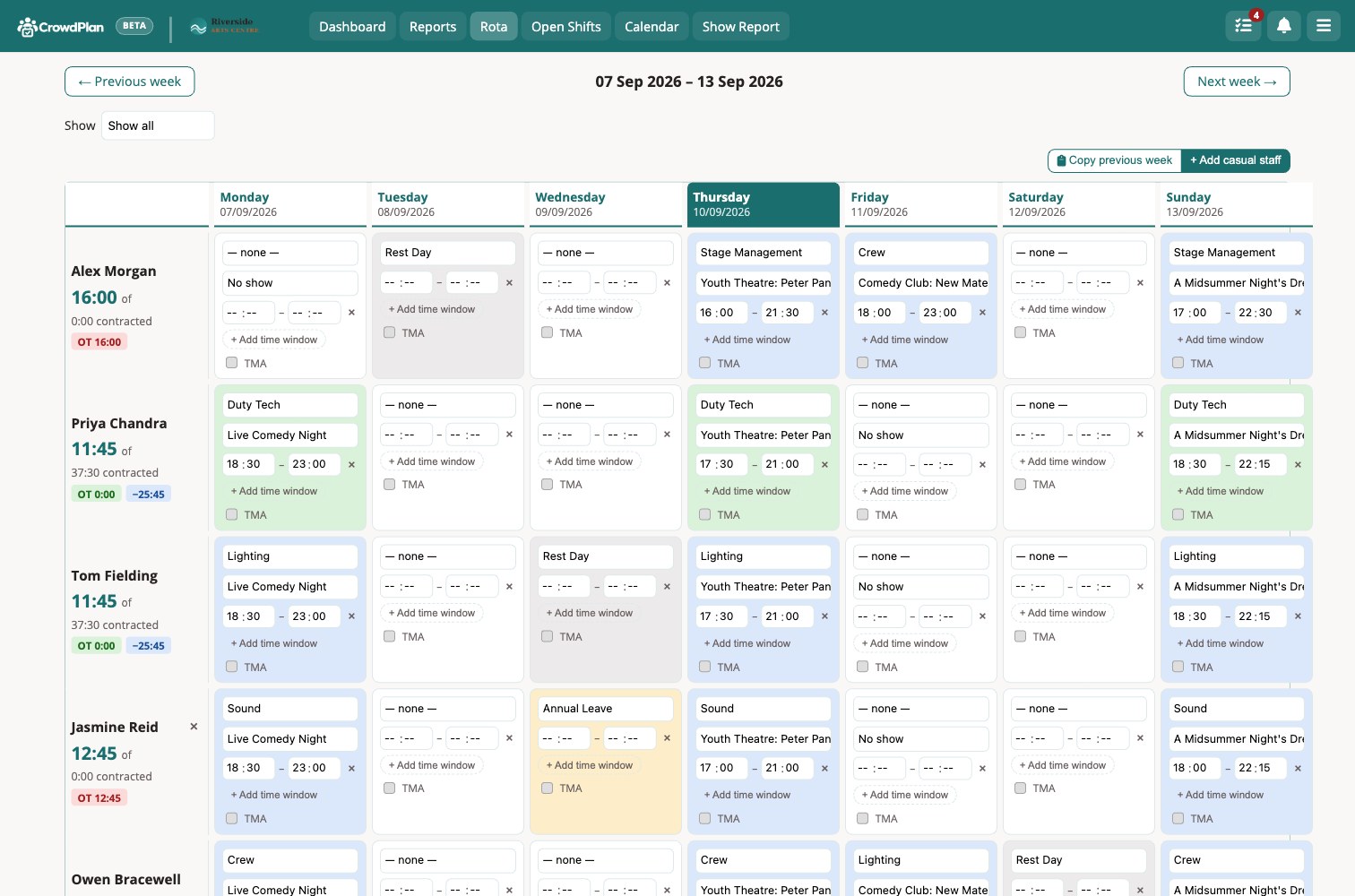Clear Alex Morgan's Sunday time window
1355x896 pixels.
pos(1298,313)
